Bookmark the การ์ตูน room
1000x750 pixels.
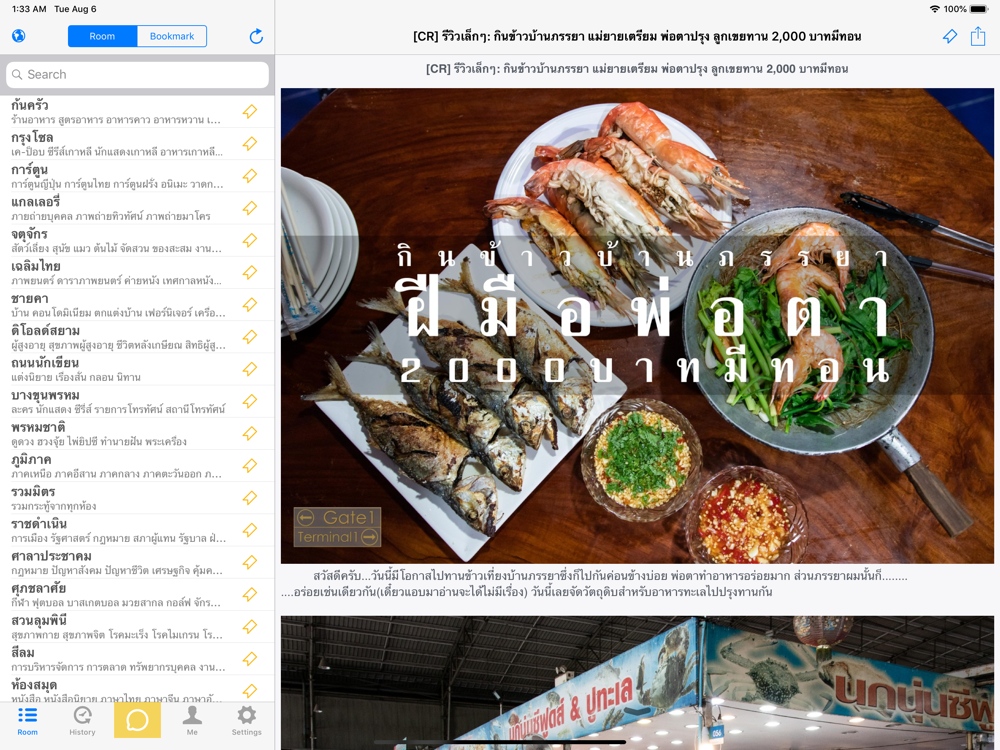(250, 176)
